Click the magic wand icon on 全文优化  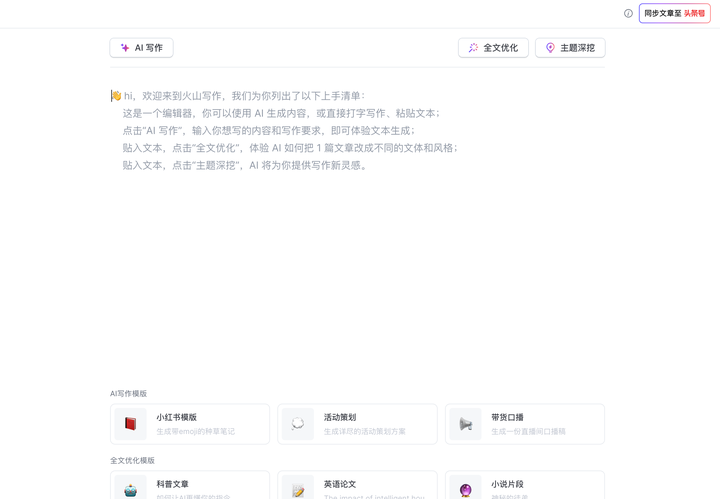pos(473,48)
